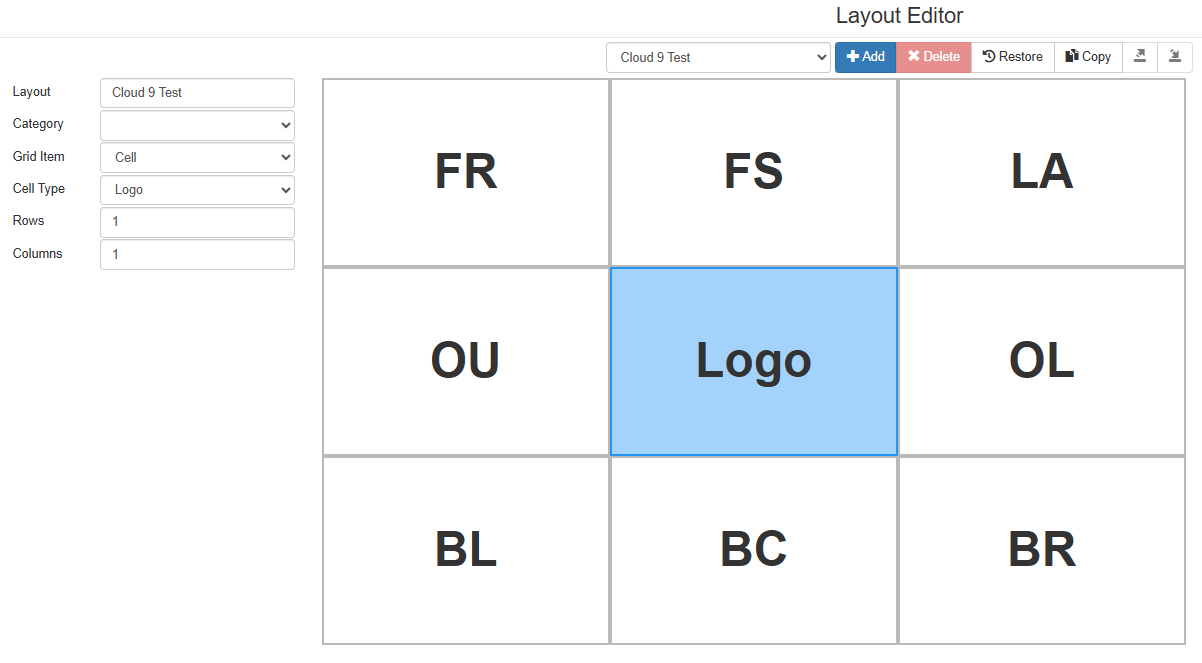Select the FR grid cell
This screenshot has height=663, width=1202.
[x=466, y=172]
